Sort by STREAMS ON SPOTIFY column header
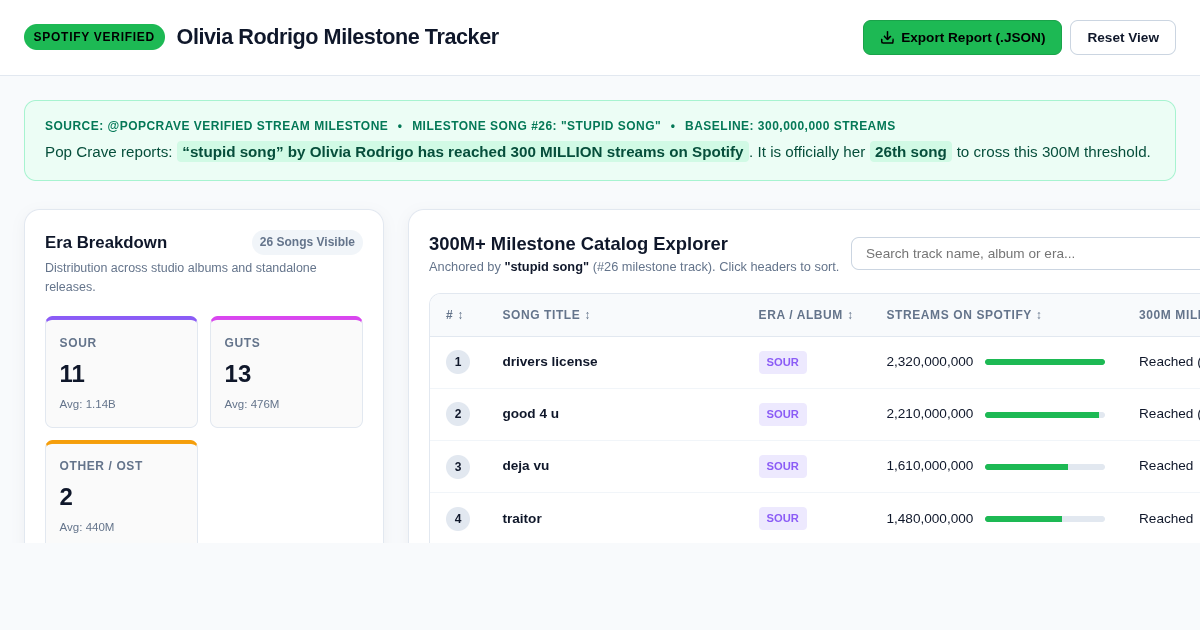This screenshot has width=1200, height=630. tap(964, 315)
